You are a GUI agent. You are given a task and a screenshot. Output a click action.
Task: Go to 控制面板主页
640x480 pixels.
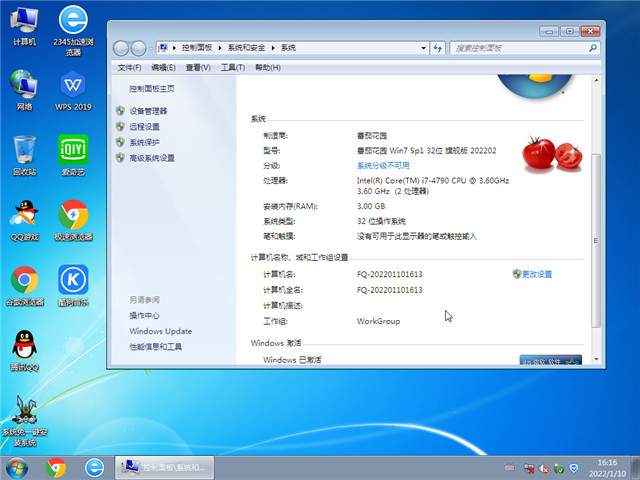click(x=152, y=89)
